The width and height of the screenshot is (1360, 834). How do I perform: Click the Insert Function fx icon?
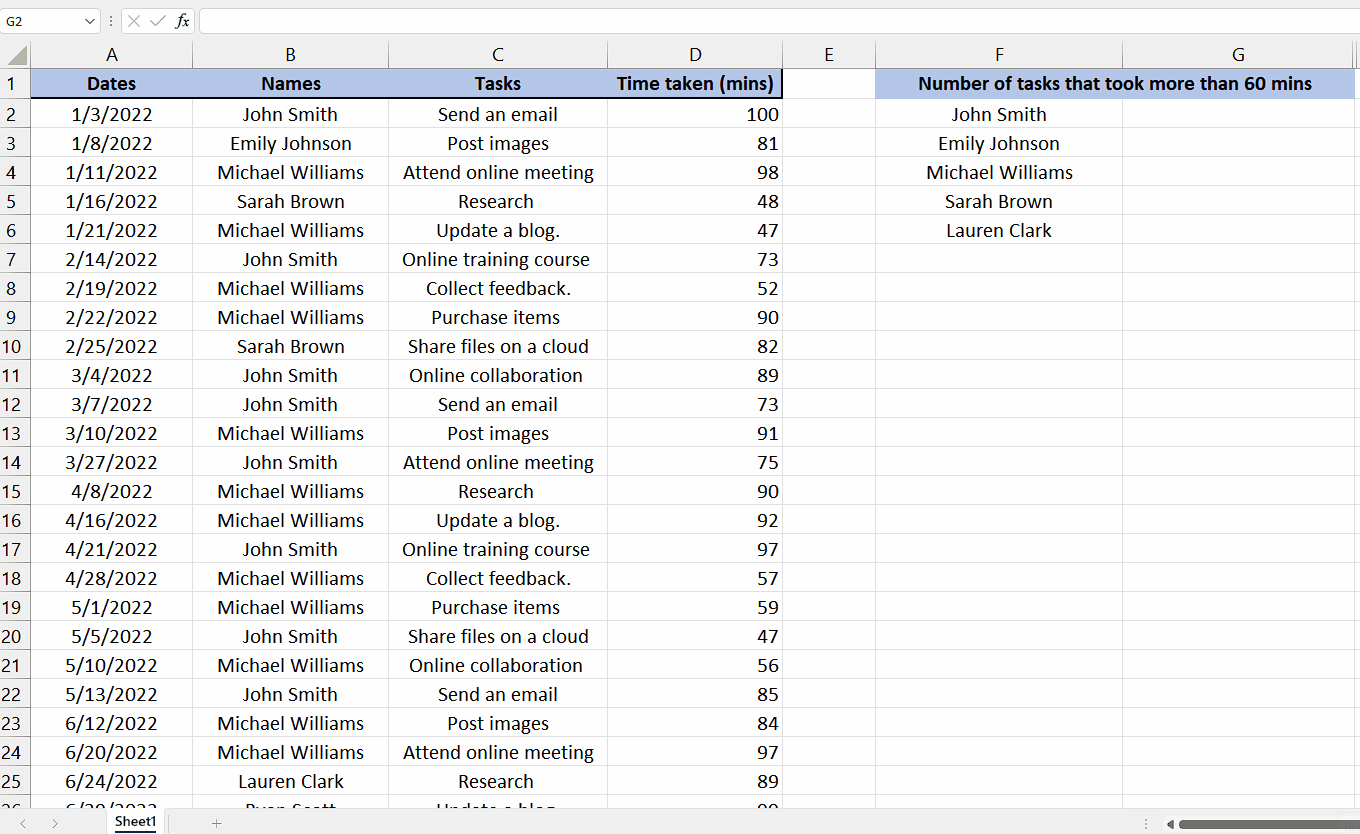[x=182, y=21]
